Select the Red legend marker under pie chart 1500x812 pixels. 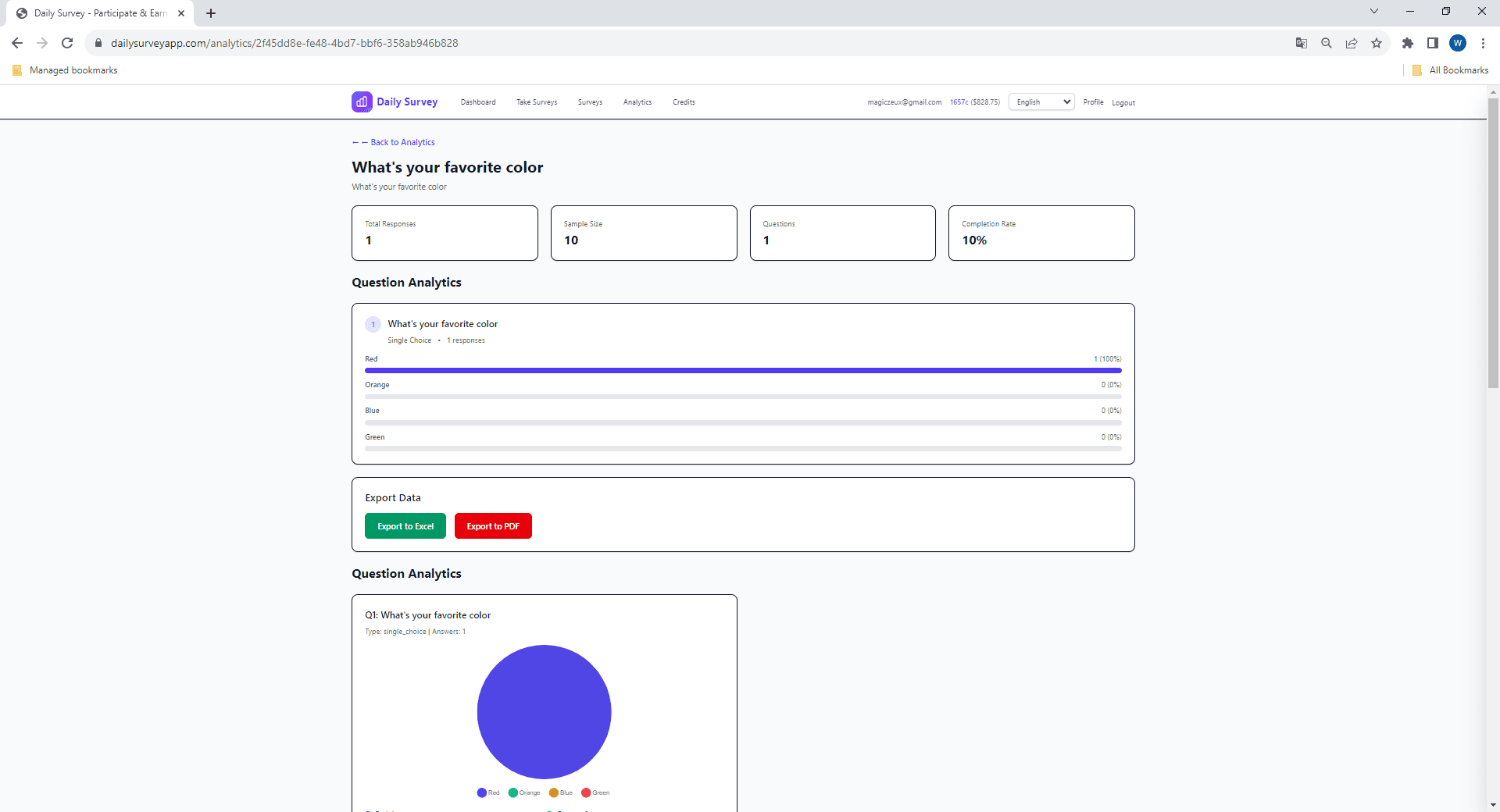click(x=481, y=792)
